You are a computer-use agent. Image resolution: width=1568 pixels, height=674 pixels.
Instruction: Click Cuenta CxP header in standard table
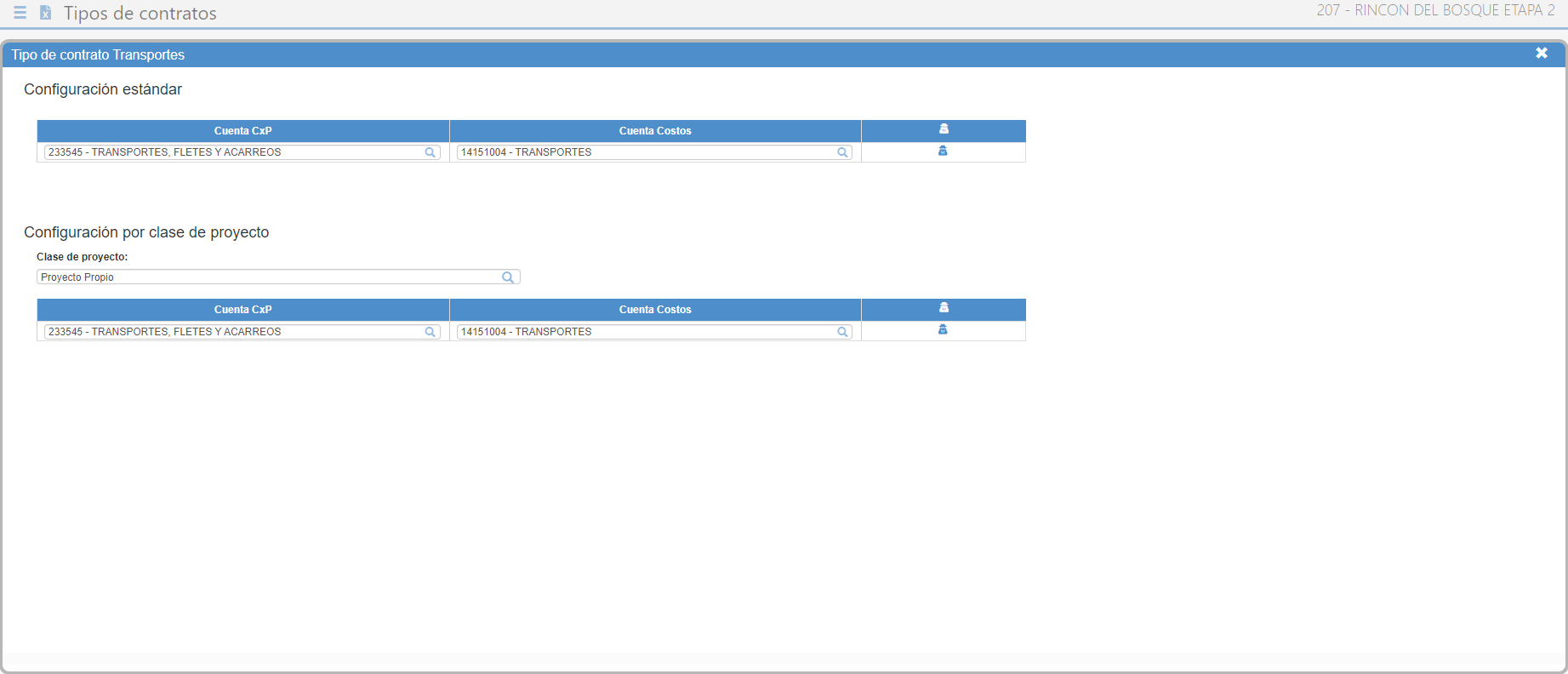[x=243, y=131]
